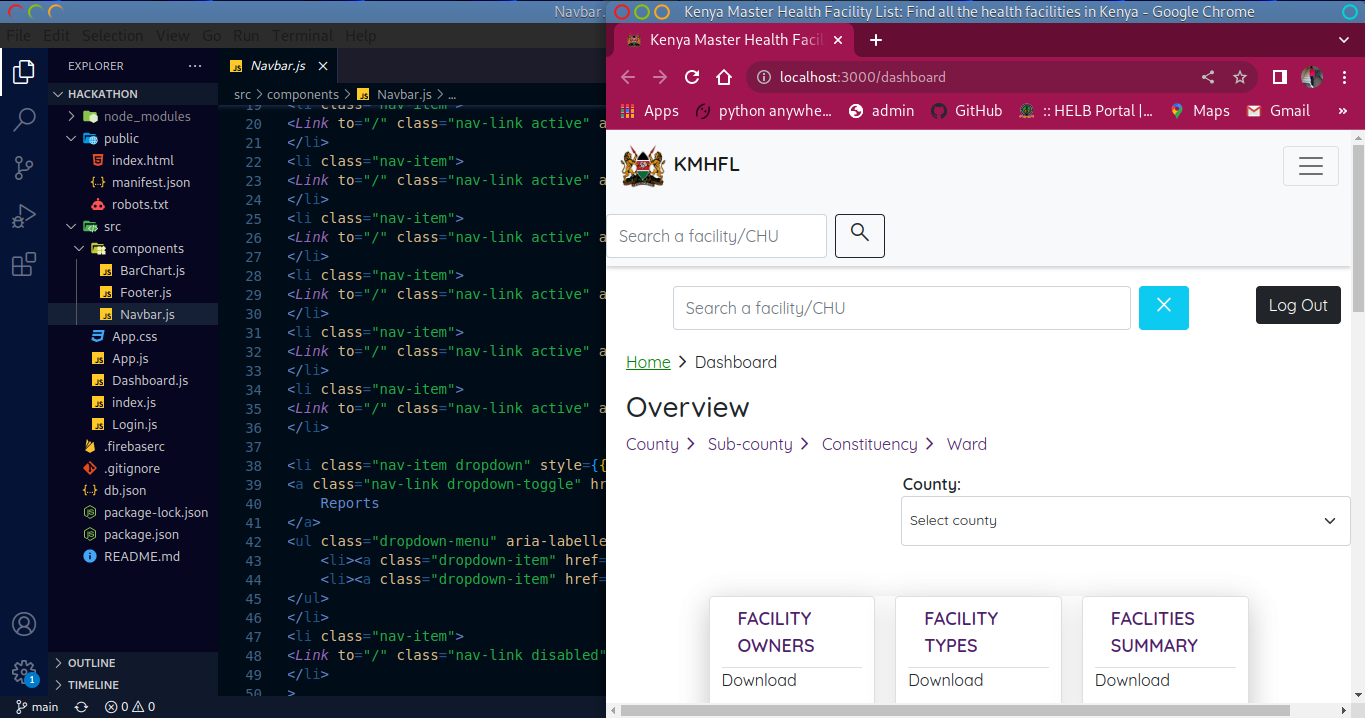Open the Terminal menu
The height and width of the screenshot is (718, 1365).
(x=303, y=36)
